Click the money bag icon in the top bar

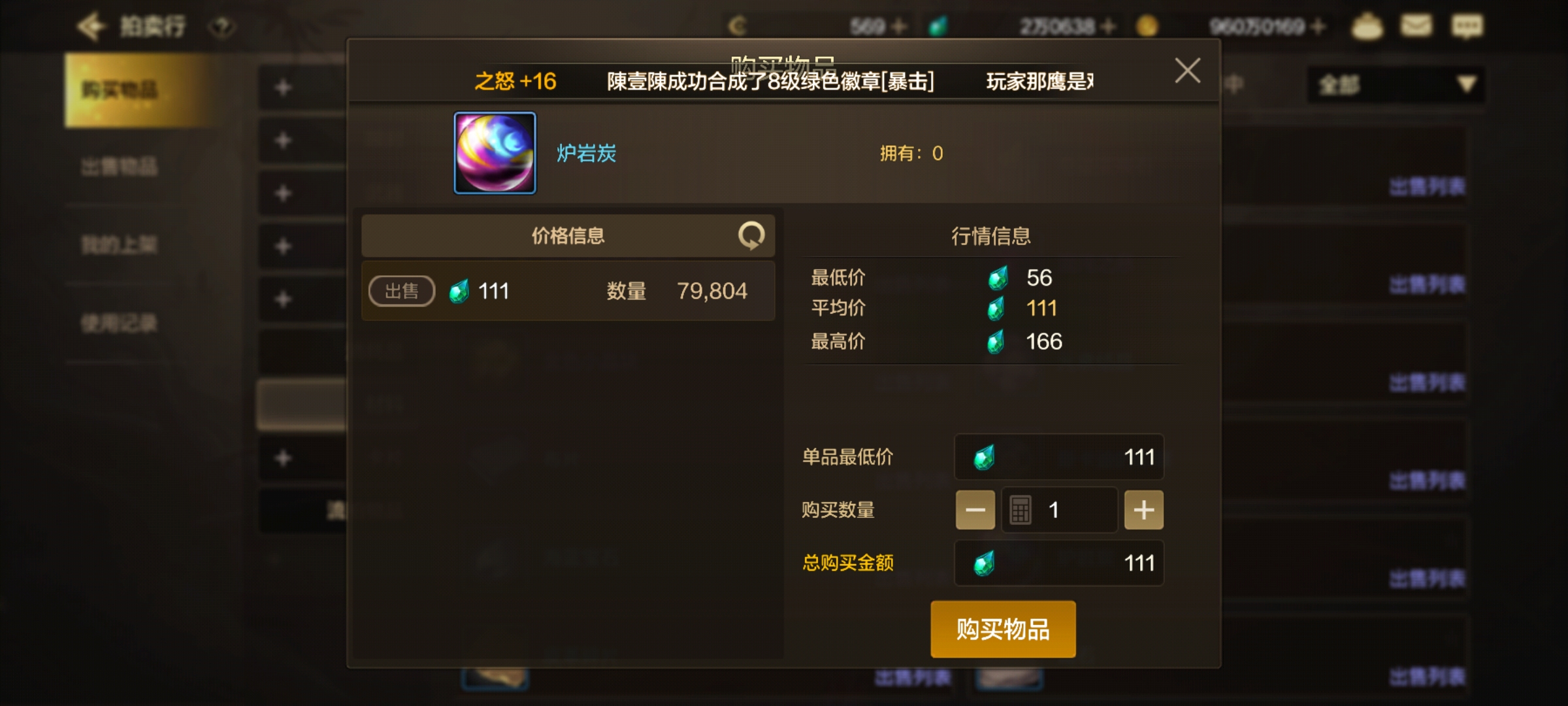(1367, 26)
